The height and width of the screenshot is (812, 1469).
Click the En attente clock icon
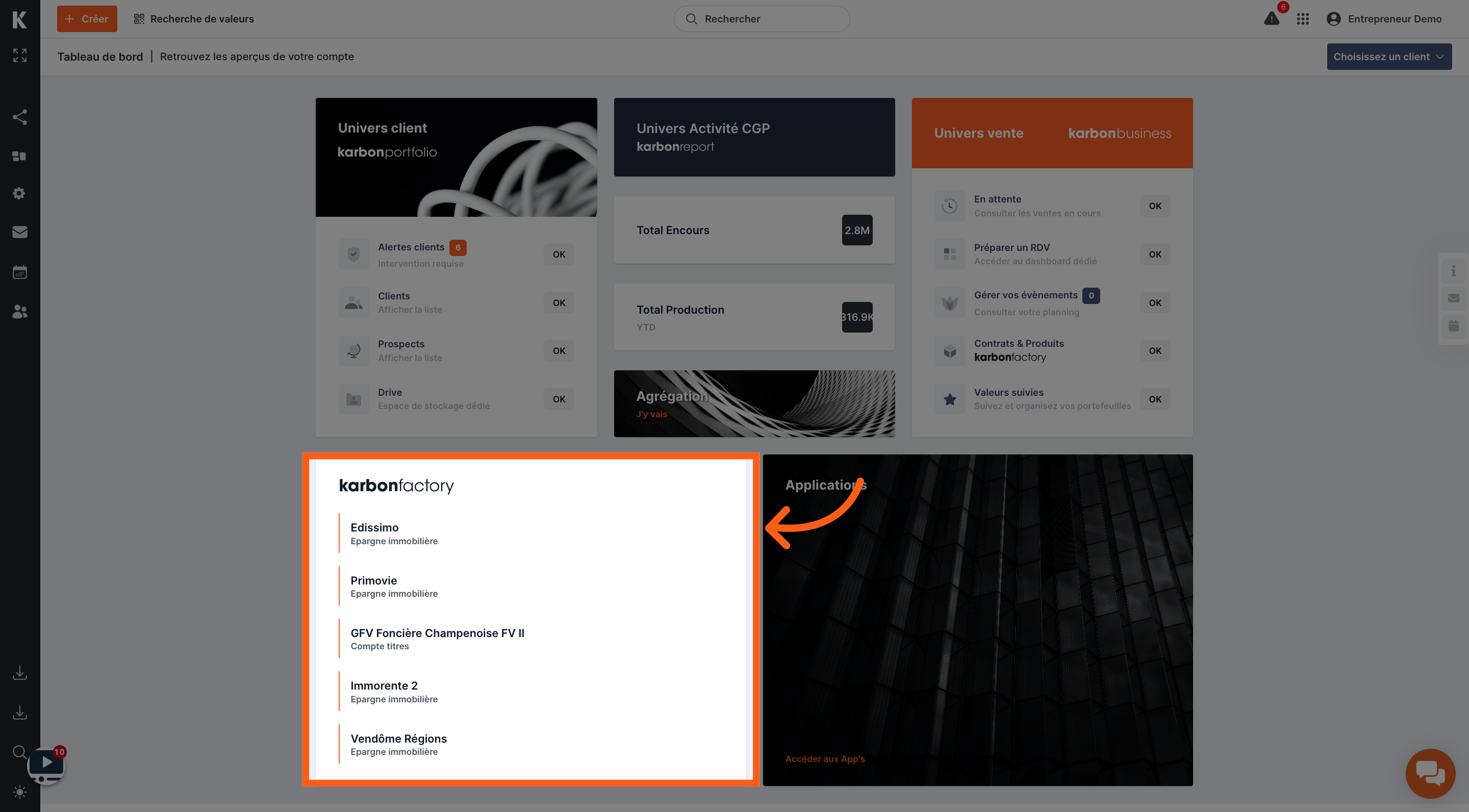(x=949, y=206)
